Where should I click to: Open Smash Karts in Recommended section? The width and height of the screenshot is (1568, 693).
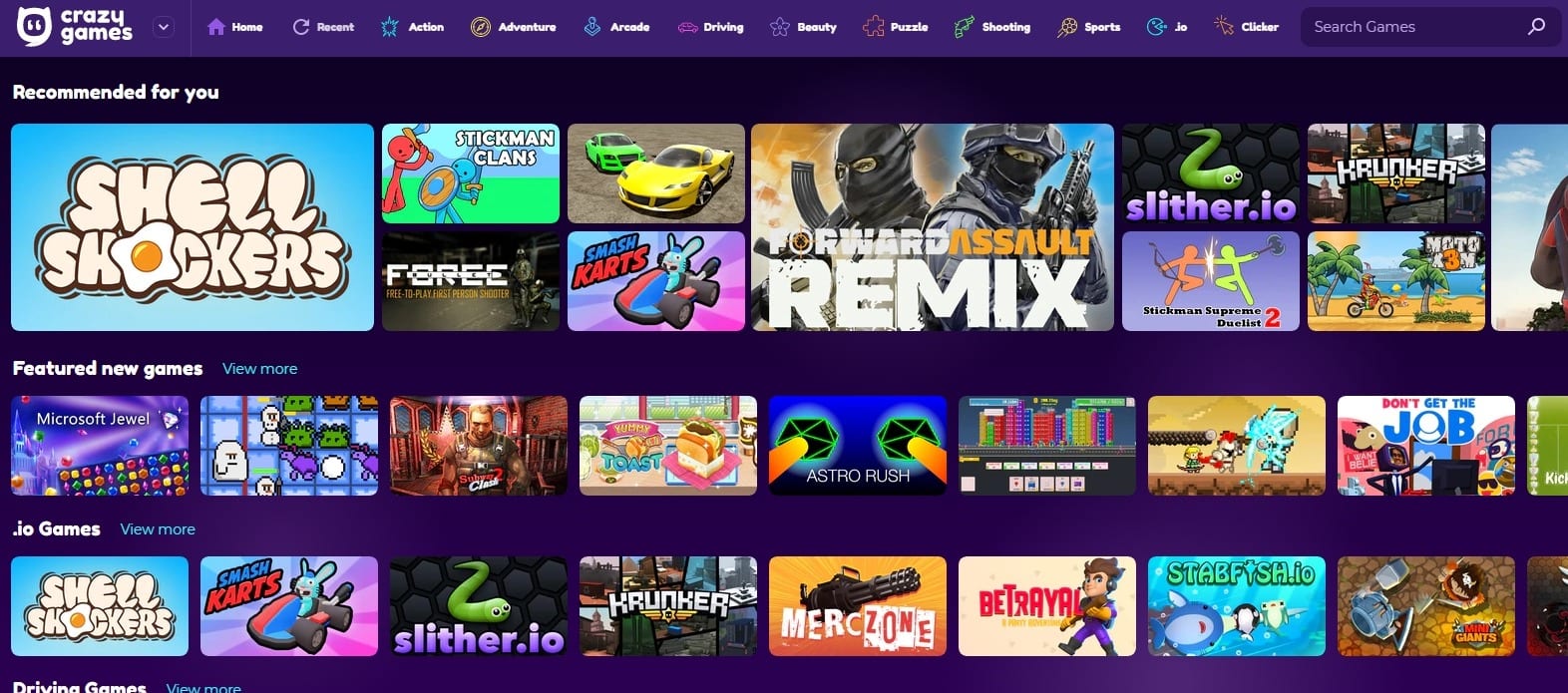point(656,281)
